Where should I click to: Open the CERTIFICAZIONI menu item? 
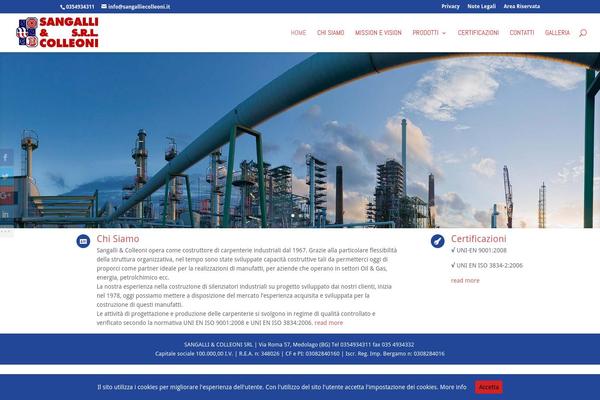pos(478,33)
